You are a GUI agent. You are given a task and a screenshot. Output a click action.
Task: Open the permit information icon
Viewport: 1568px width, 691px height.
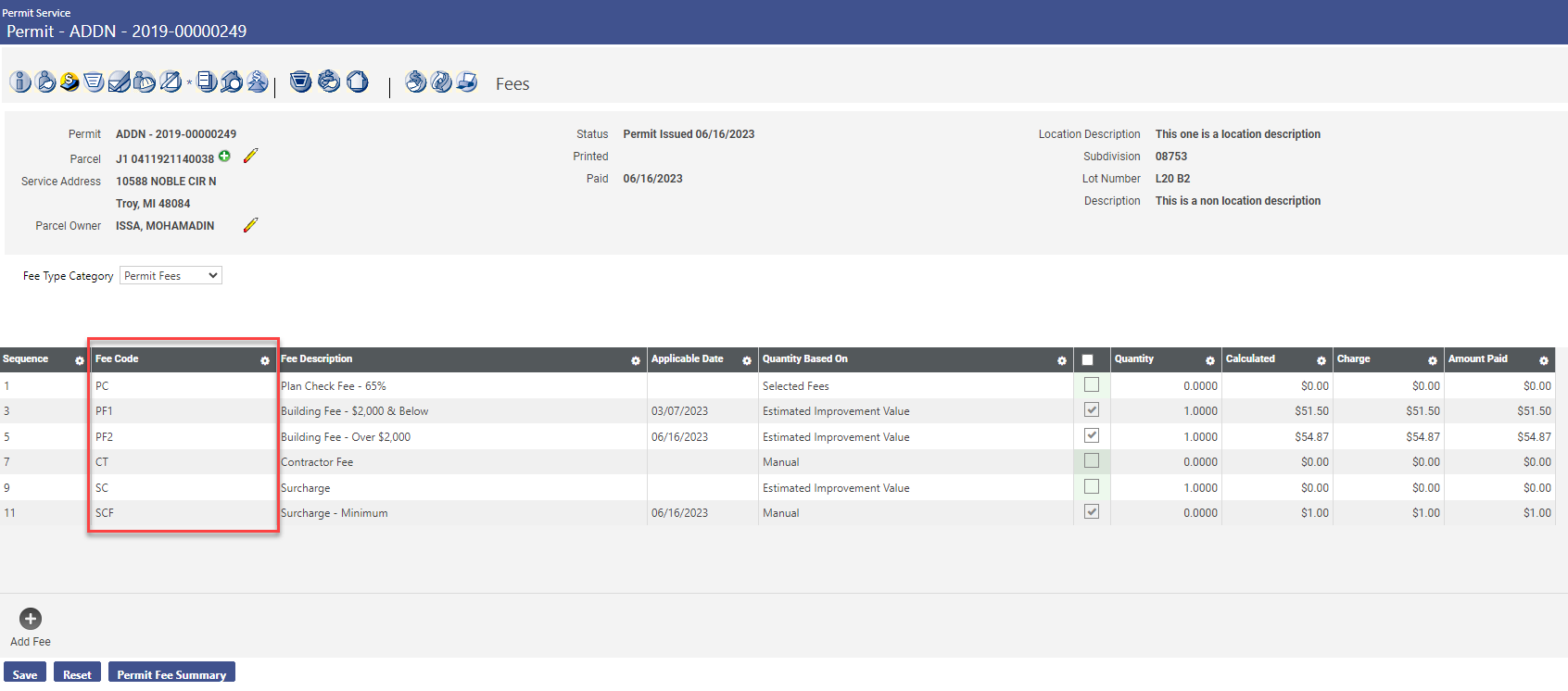pyautogui.click(x=20, y=82)
